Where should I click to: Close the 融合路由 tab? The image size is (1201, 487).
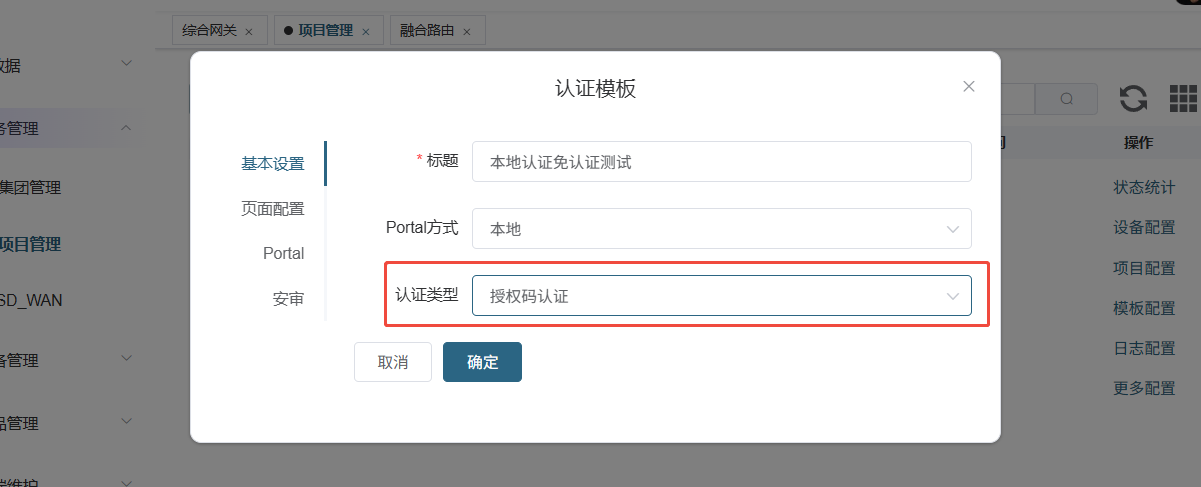click(467, 32)
